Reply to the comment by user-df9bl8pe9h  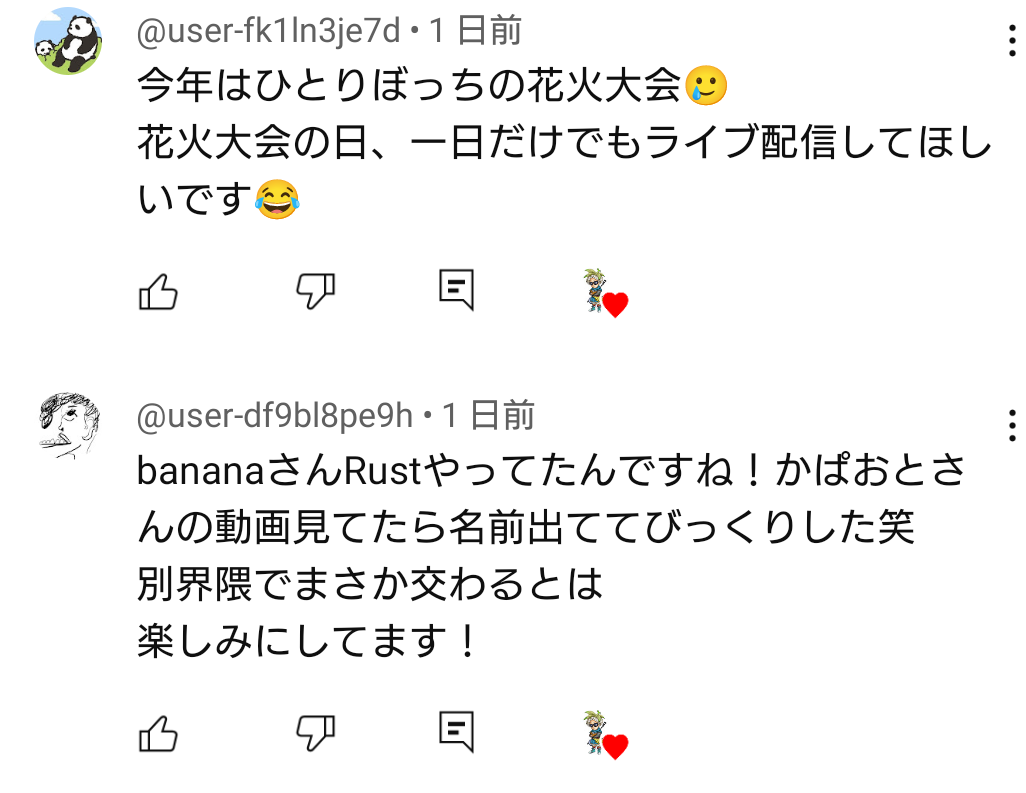tap(456, 731)
